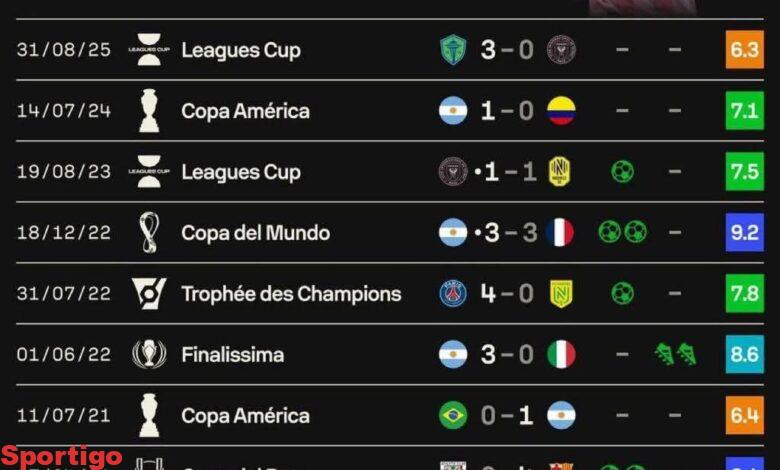Click the 8.6 teal rating badge

pos(744,354)
